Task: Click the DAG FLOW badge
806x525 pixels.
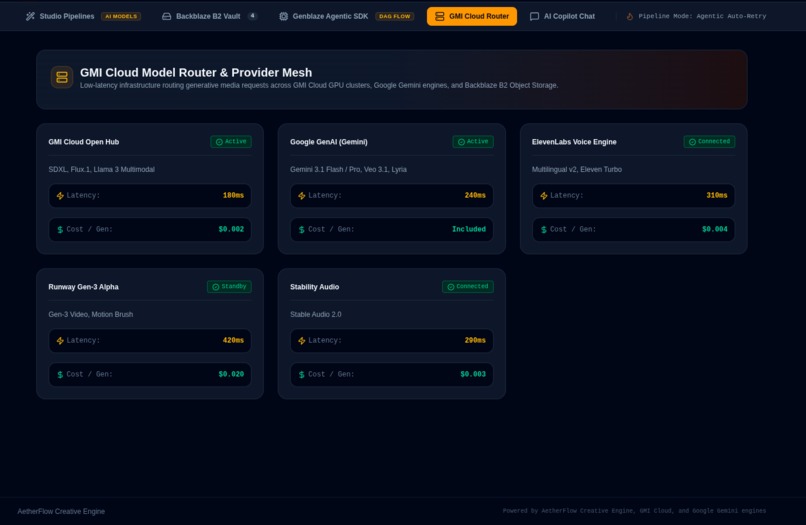Action: coord(395,16)
